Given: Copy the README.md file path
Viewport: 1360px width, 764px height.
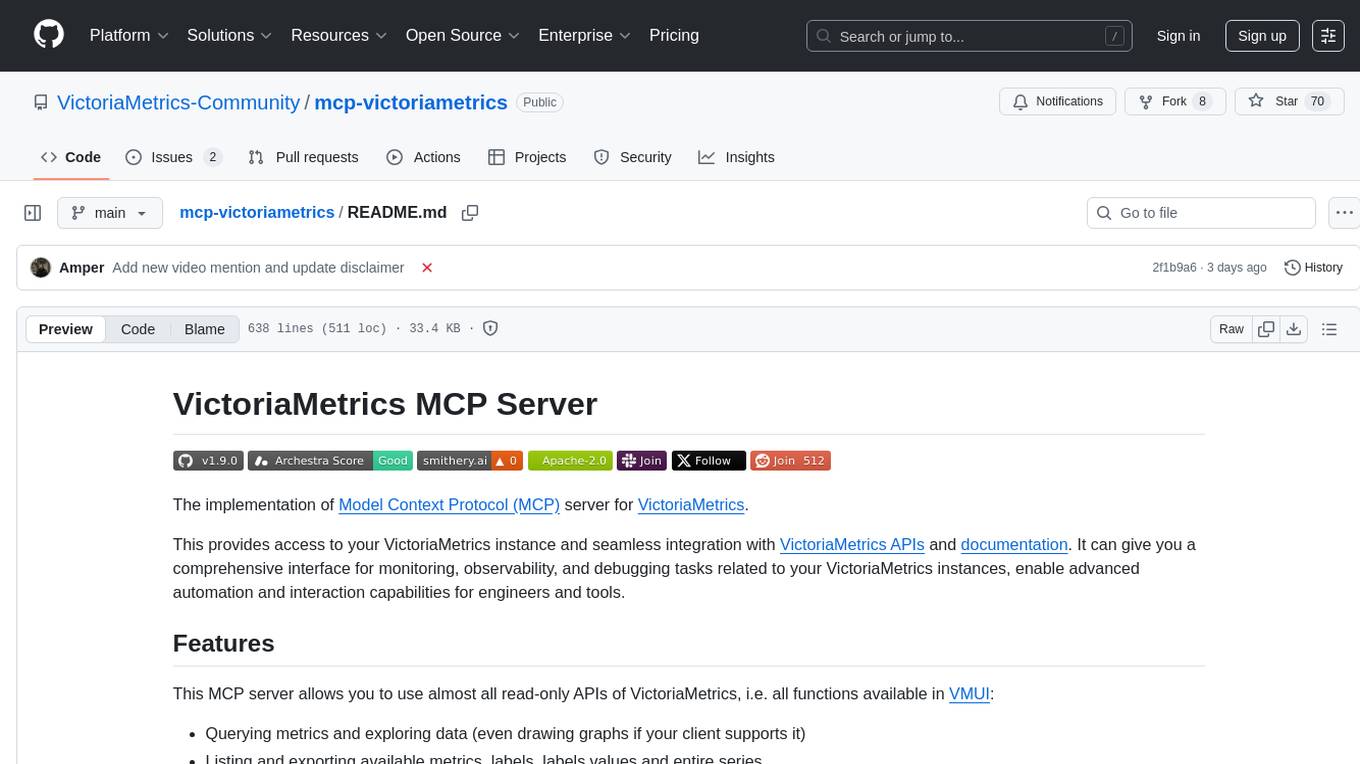Looking at the screenshot, I should pos(470,213).
